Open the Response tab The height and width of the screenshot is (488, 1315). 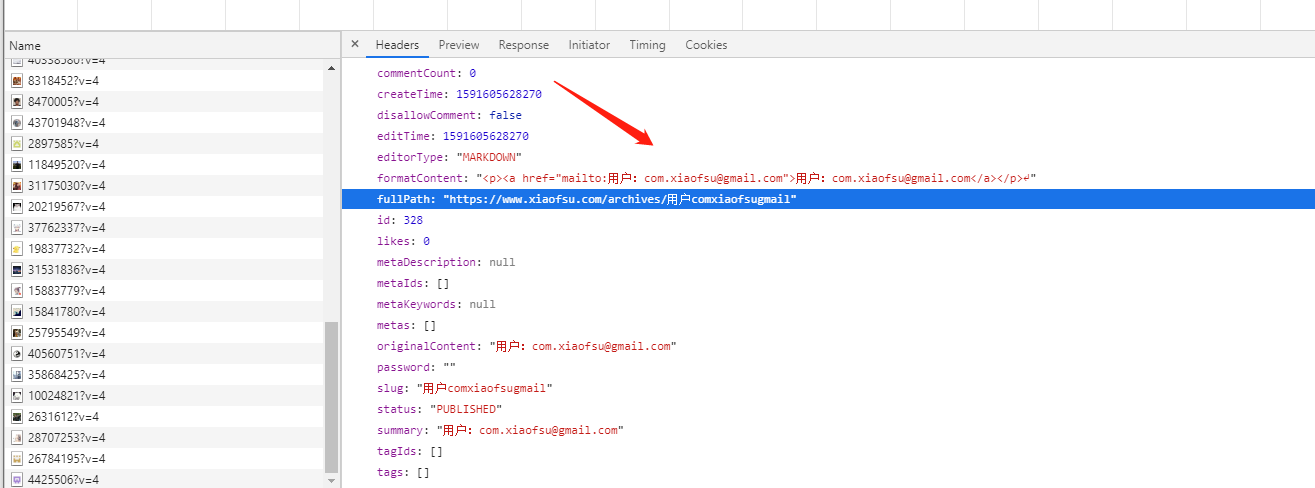(x=524, y=45)
